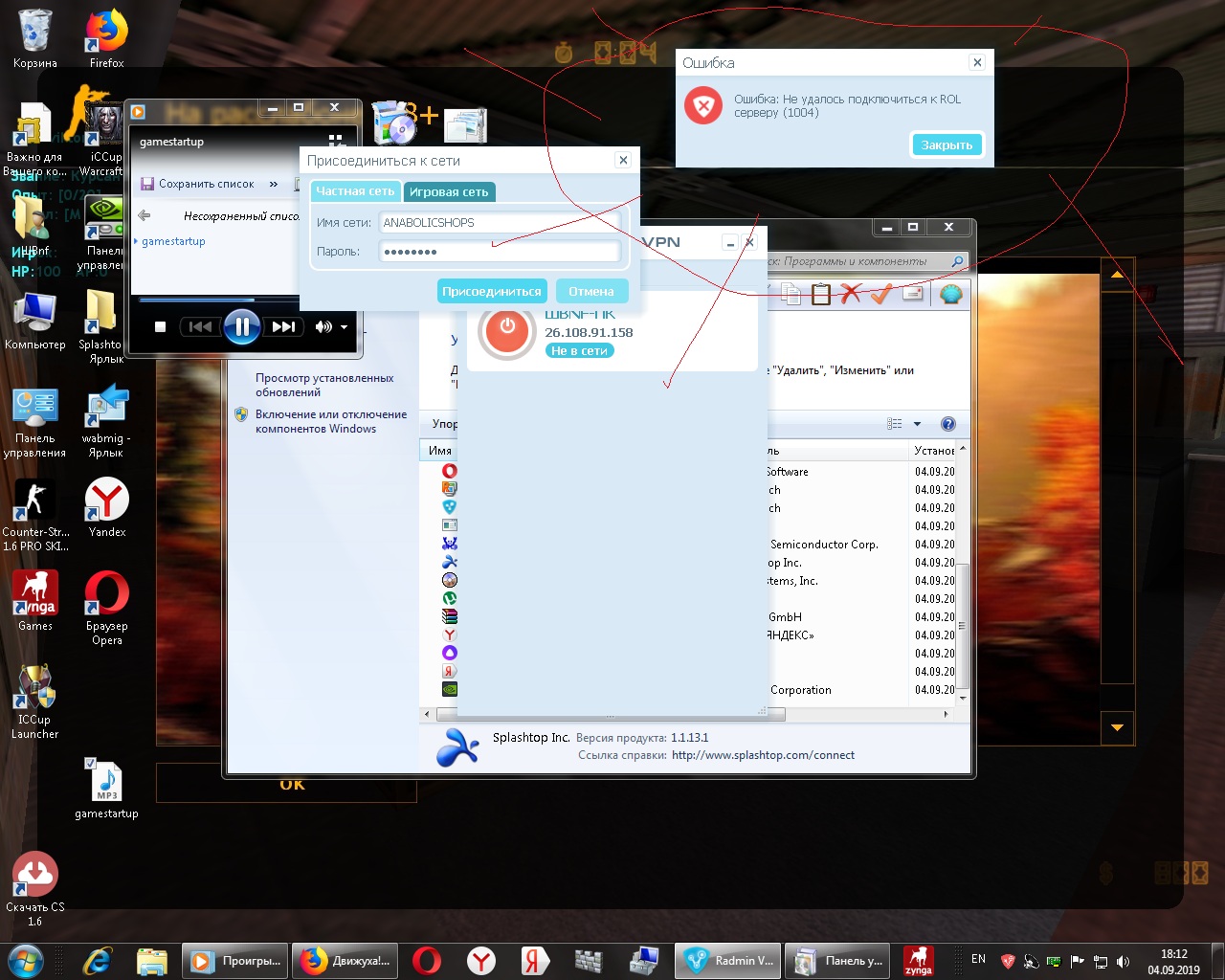Open volume dropdown arrow in media player
Image resolution: width=1225 pixels, height=980 pixels.
344,327
